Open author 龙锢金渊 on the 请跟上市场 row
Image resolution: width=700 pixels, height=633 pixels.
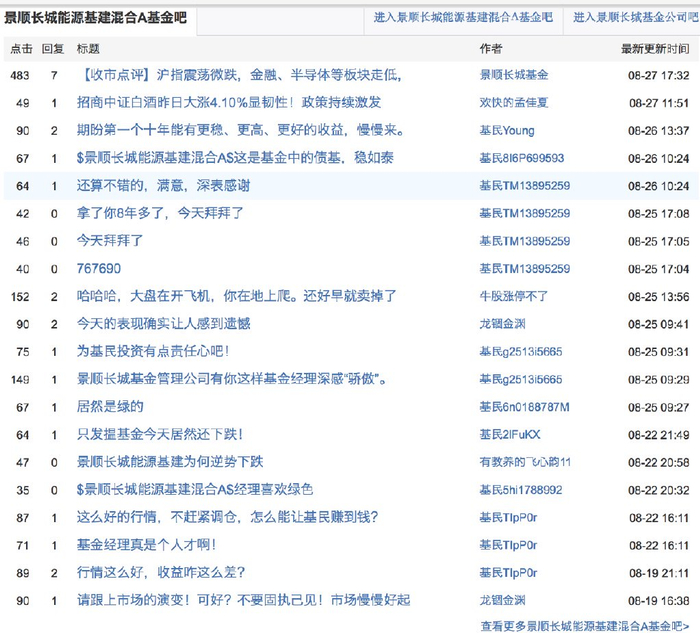coord(502,601)
